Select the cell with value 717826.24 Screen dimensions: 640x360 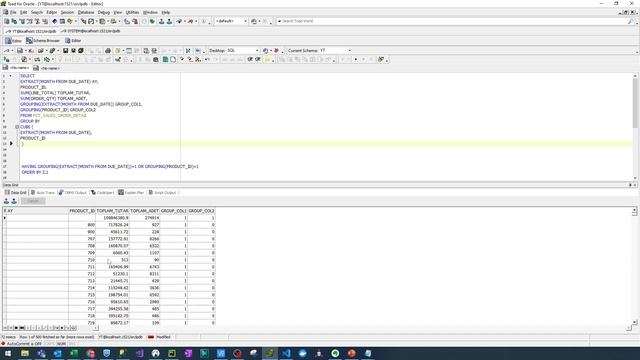pyautogui.click(x=112, y=225)
